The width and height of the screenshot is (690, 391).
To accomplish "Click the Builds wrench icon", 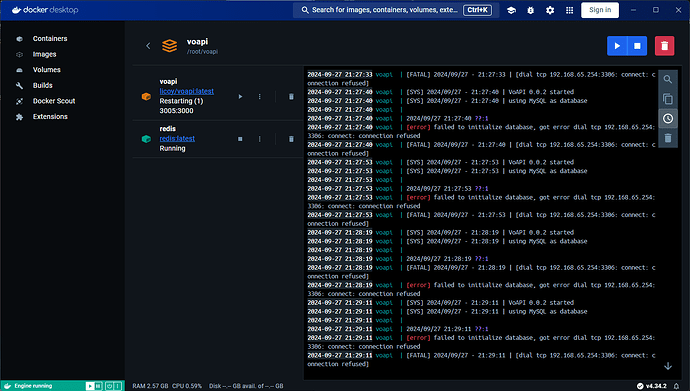I will tap(19, 85).
